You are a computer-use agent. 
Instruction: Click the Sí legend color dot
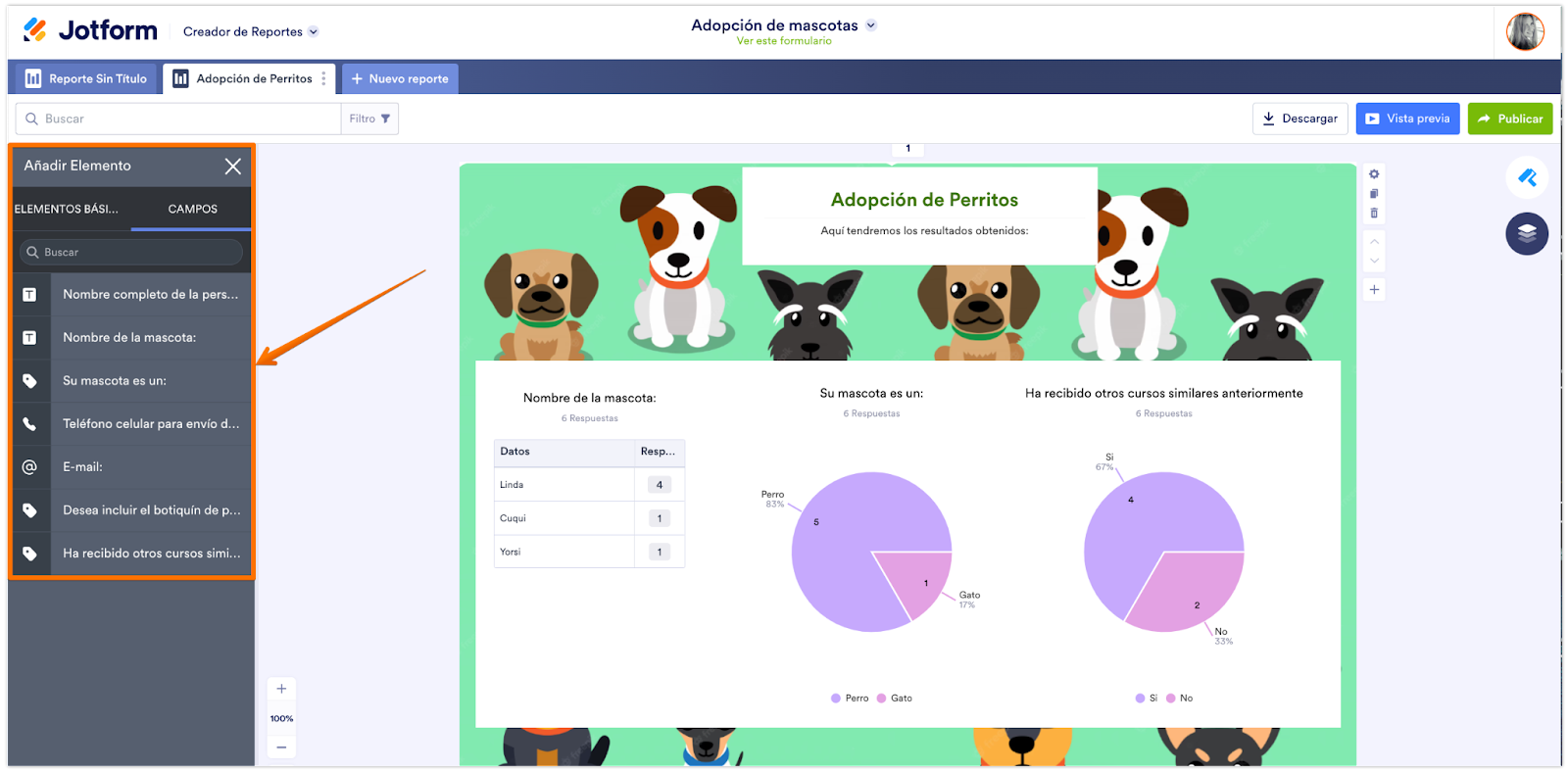click(x=1140, y=699)
